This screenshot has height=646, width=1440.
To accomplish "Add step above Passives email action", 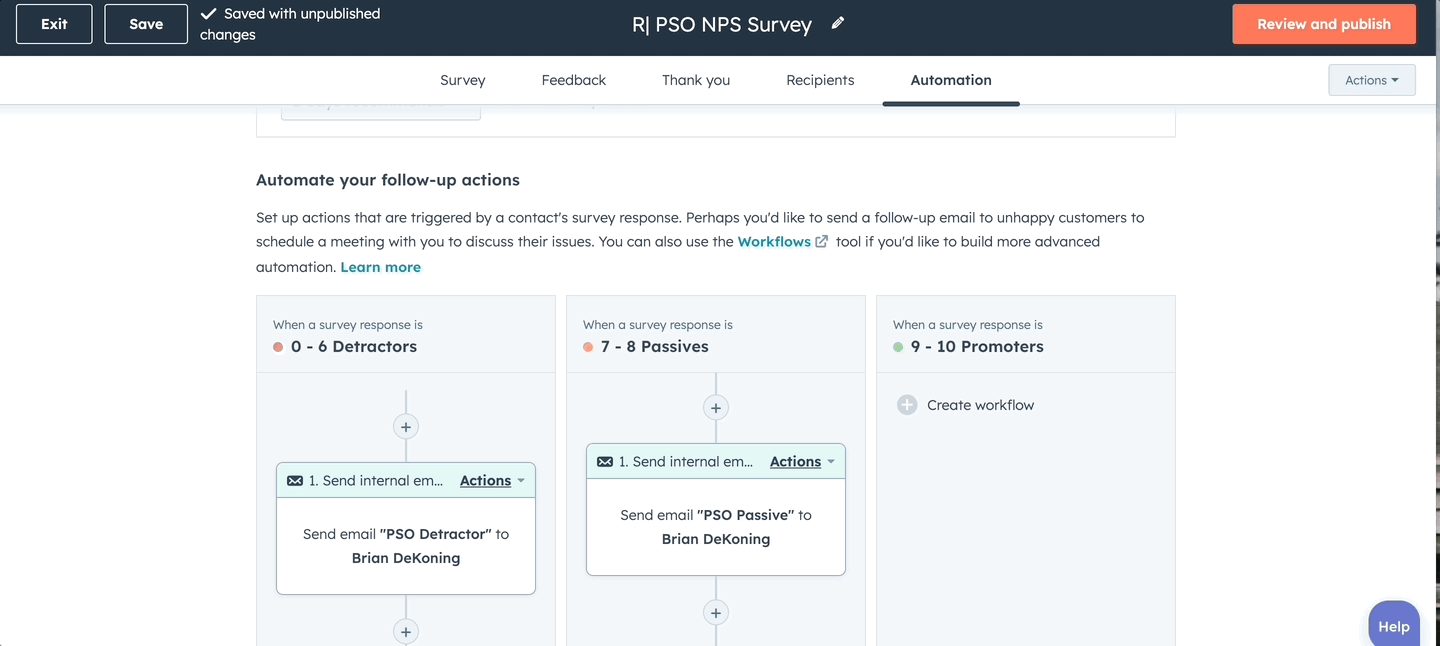I will point(716,408).
